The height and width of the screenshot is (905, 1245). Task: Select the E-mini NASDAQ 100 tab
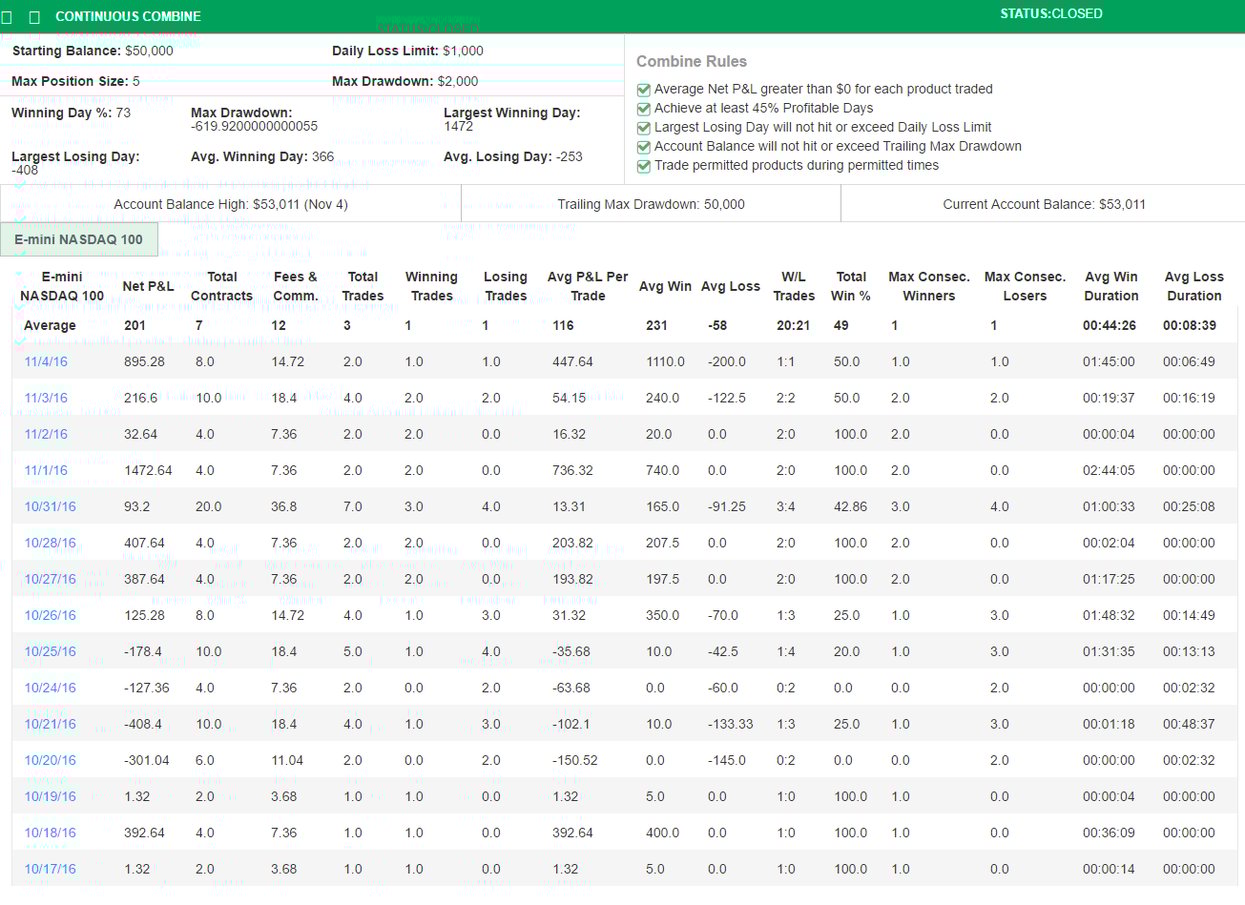(x=78, y=239)
